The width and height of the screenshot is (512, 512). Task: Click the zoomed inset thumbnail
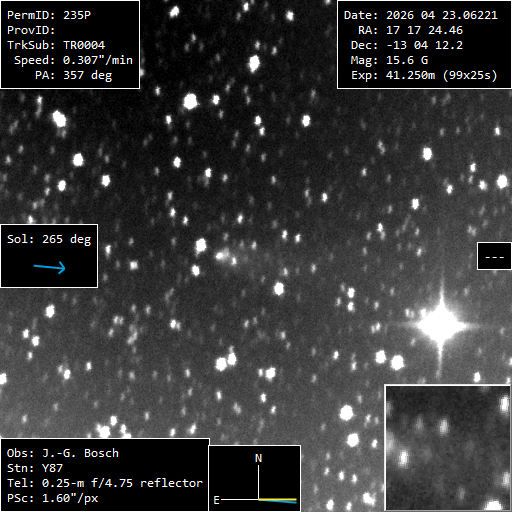point(448,448)
